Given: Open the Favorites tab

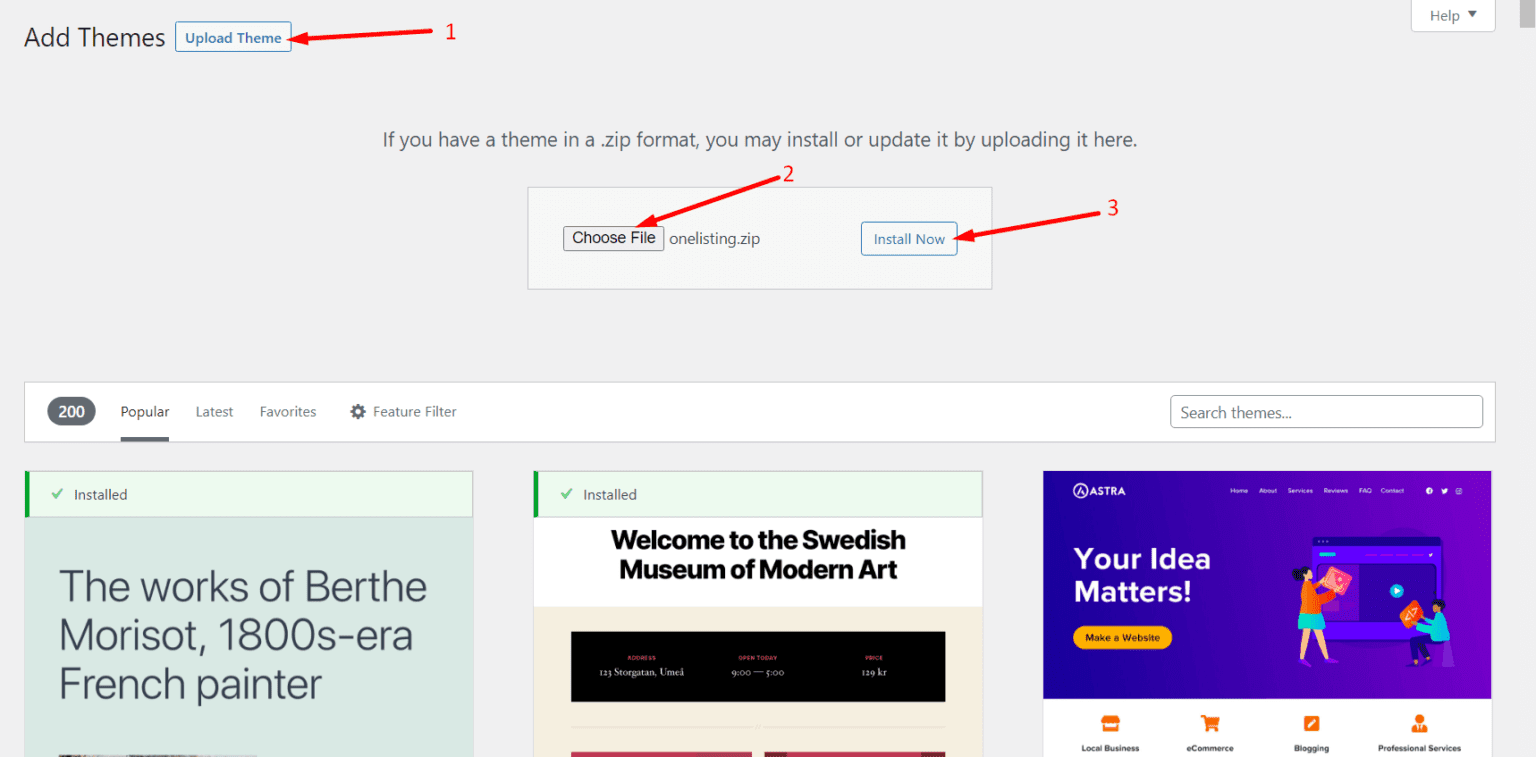Looking at the screenshot, I should pos(288,412).
